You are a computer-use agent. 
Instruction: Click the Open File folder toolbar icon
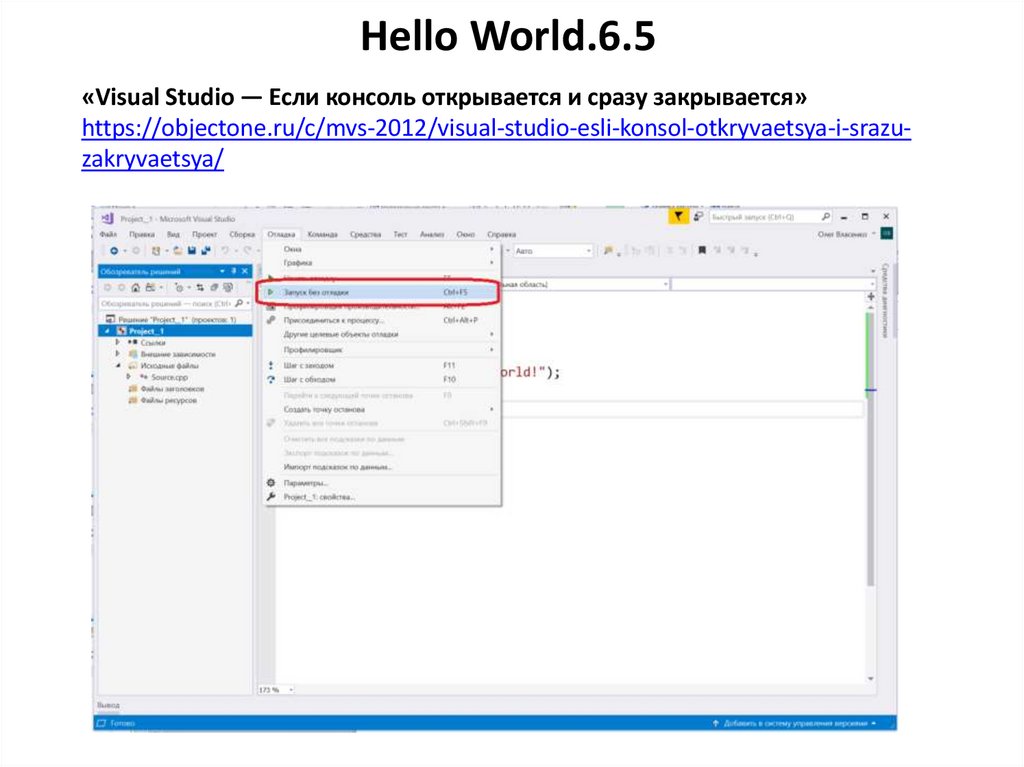click(178, 251)
